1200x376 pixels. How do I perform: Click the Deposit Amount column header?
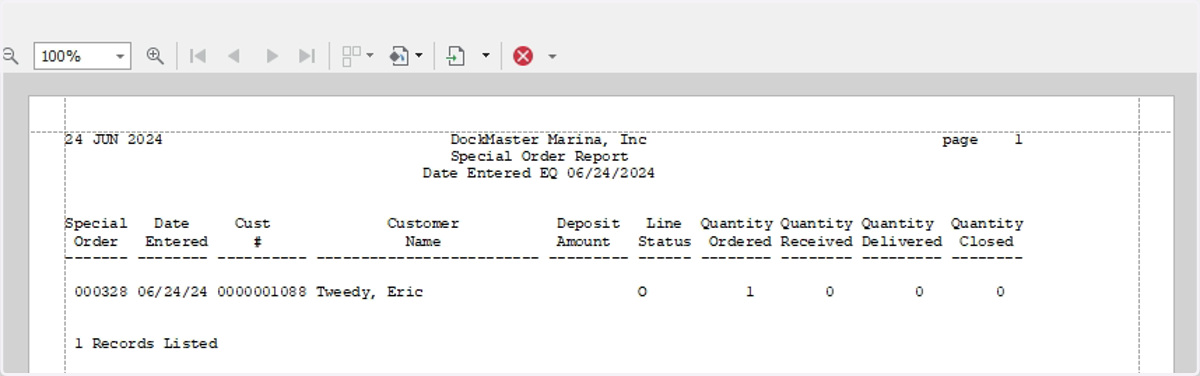(x=588, y=232)
